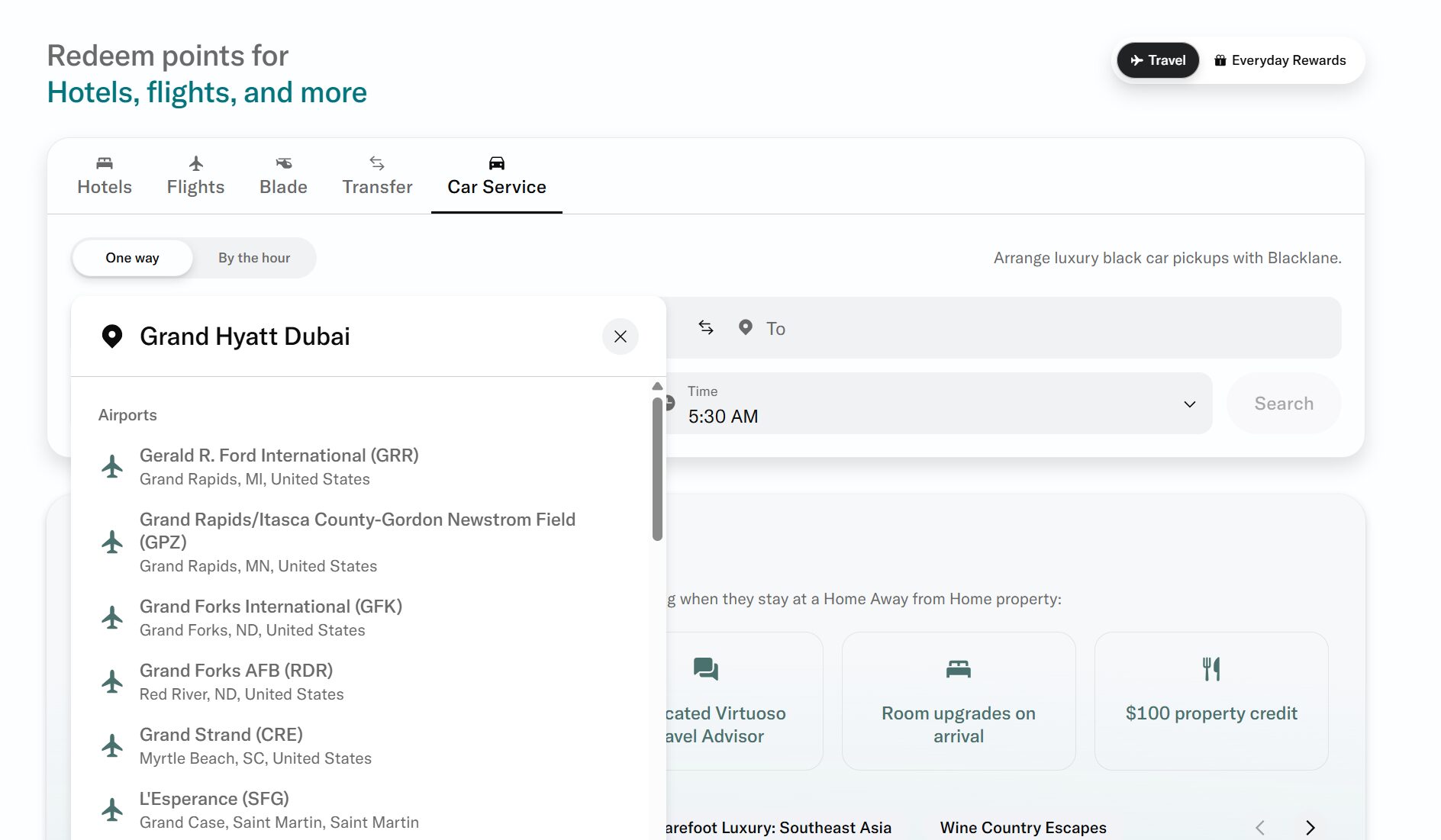Select the Transfer tab

coord(377,176)
